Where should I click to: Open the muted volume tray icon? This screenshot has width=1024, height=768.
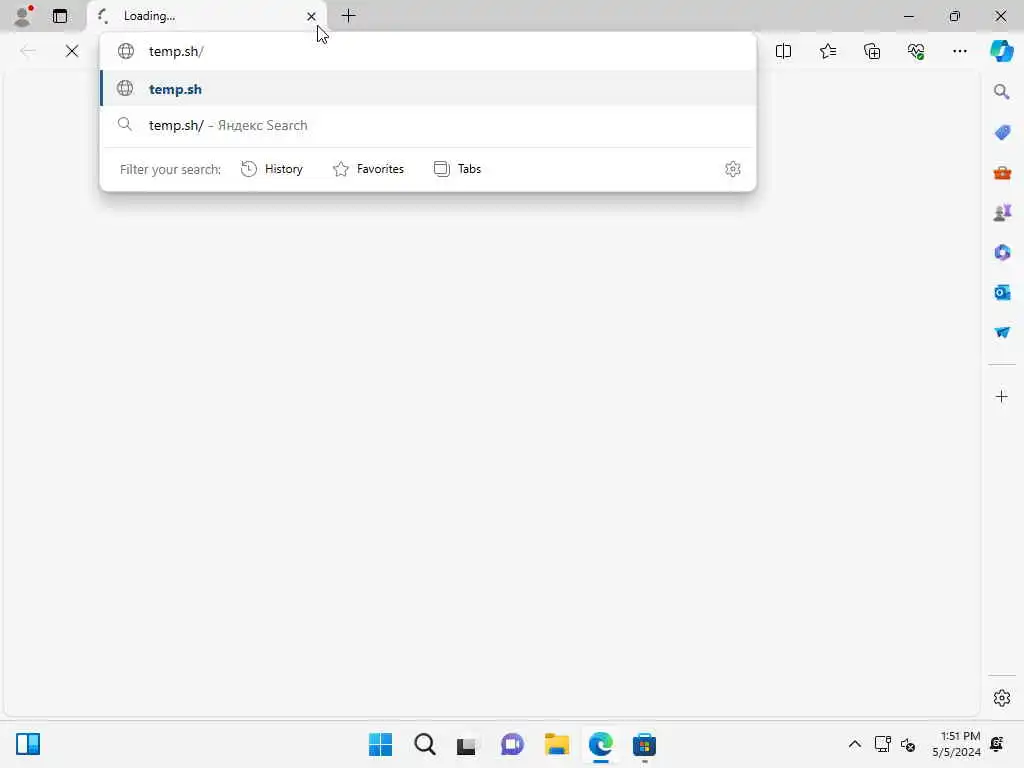click(908, 744)
